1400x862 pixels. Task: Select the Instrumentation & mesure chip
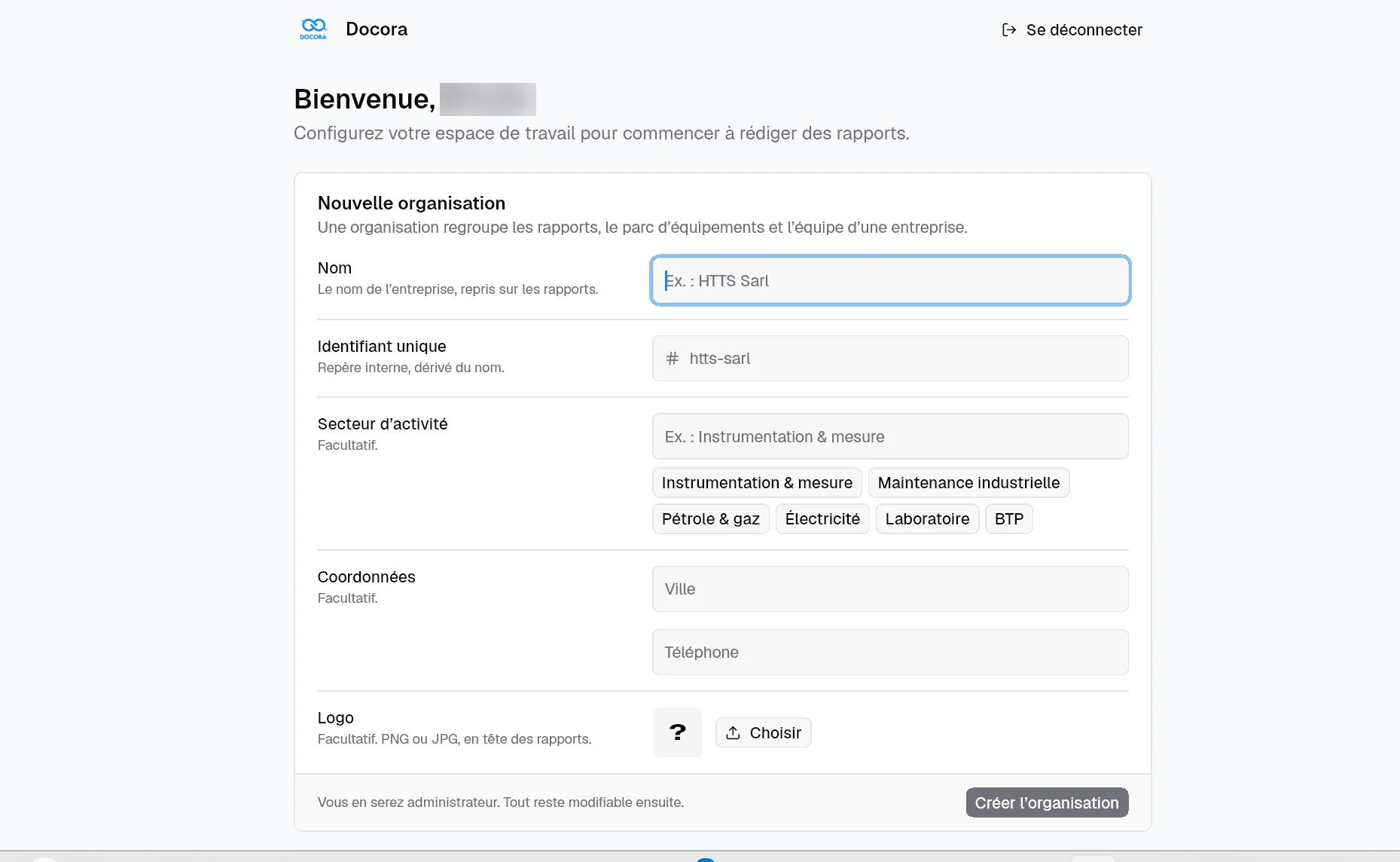tap(757, 483)
